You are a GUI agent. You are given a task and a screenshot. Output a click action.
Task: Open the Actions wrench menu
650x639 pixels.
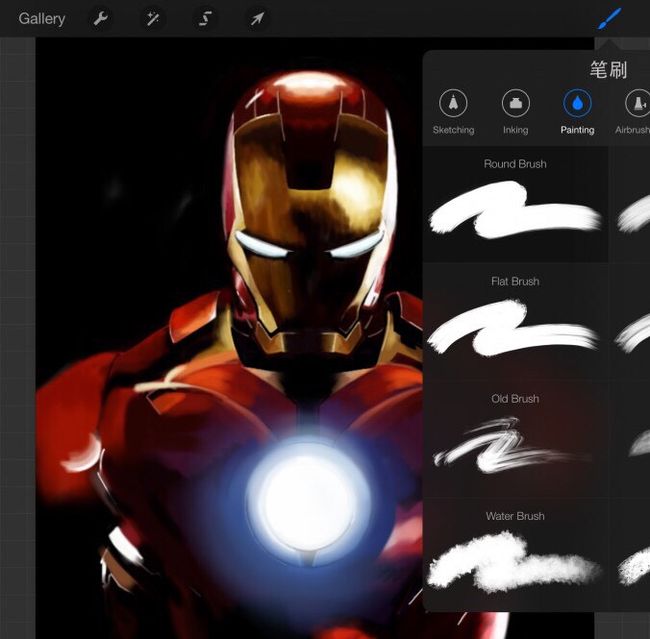coord(101,19)
